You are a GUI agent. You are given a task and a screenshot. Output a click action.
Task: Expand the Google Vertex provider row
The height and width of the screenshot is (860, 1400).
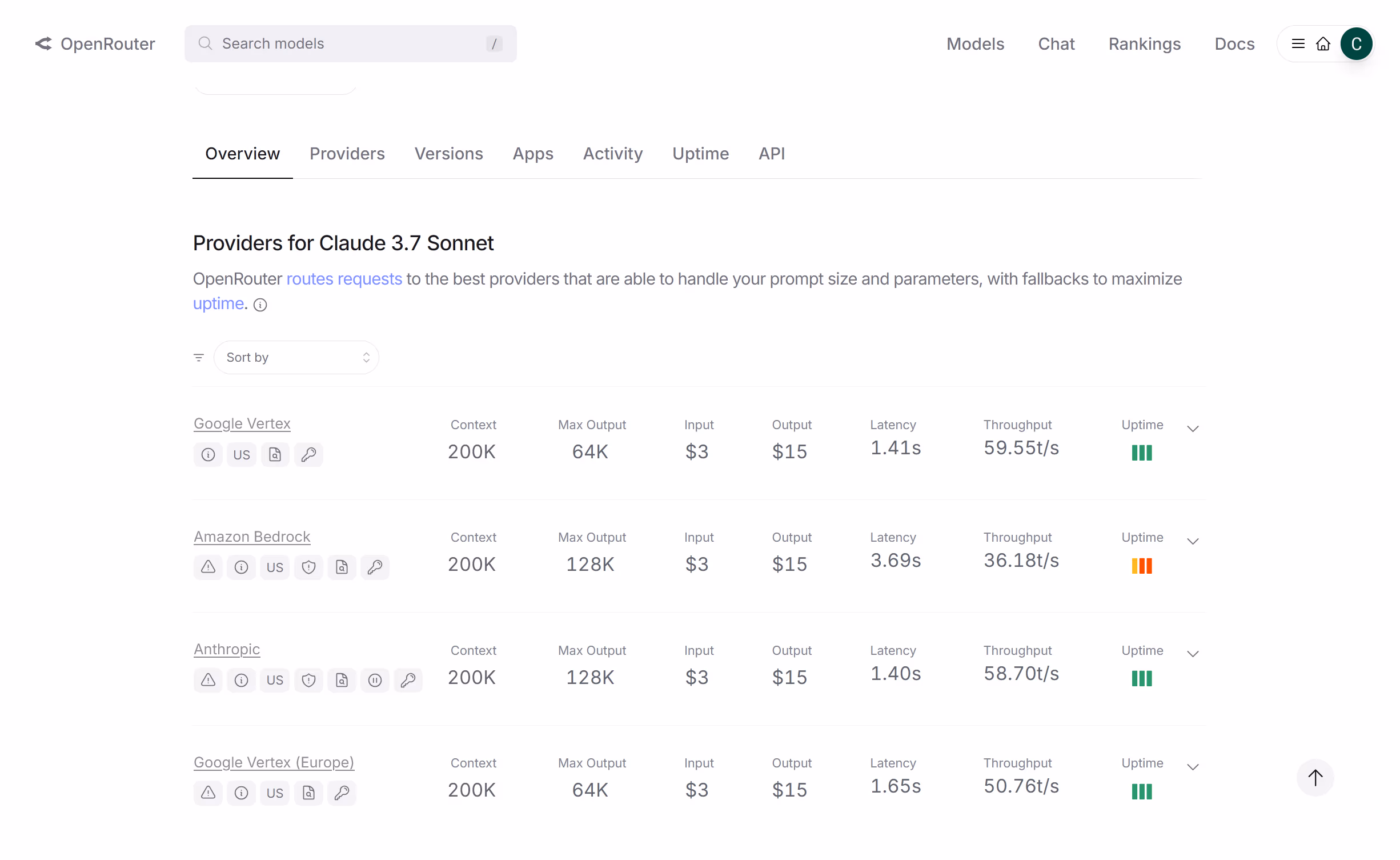coord(1192,429)
